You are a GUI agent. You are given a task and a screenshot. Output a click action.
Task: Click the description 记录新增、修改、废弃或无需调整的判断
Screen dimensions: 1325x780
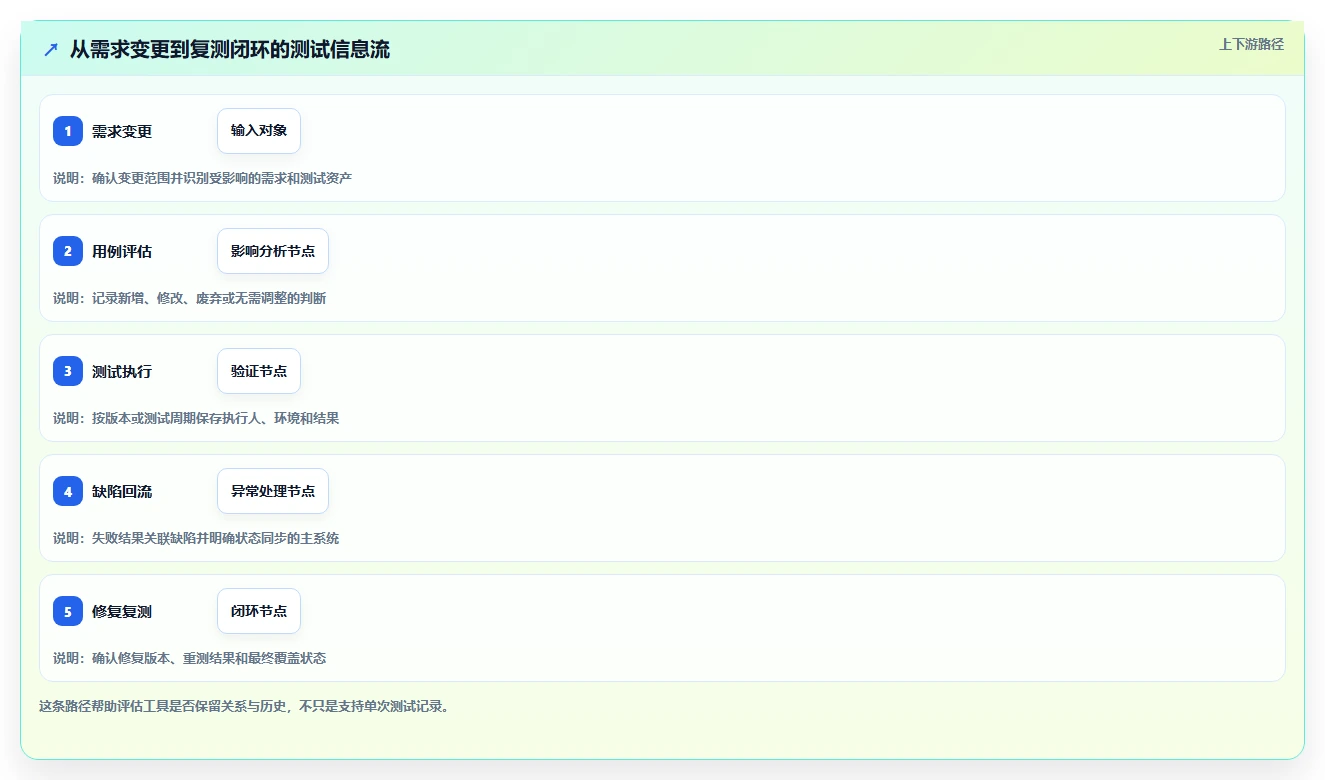click(209, 298)
